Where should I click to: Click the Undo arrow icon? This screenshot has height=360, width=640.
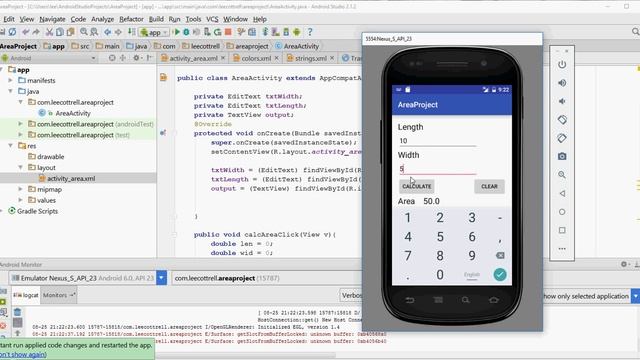(x=26, y=32)
